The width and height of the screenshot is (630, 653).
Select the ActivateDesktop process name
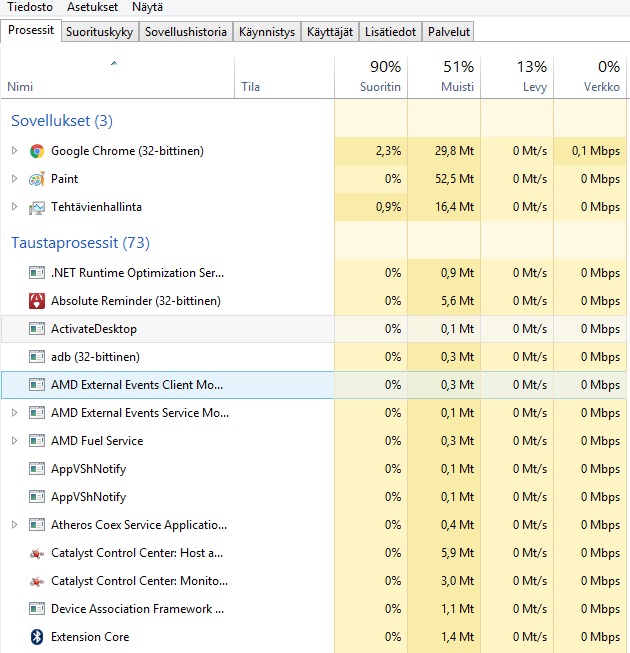[x=94, y=329]
